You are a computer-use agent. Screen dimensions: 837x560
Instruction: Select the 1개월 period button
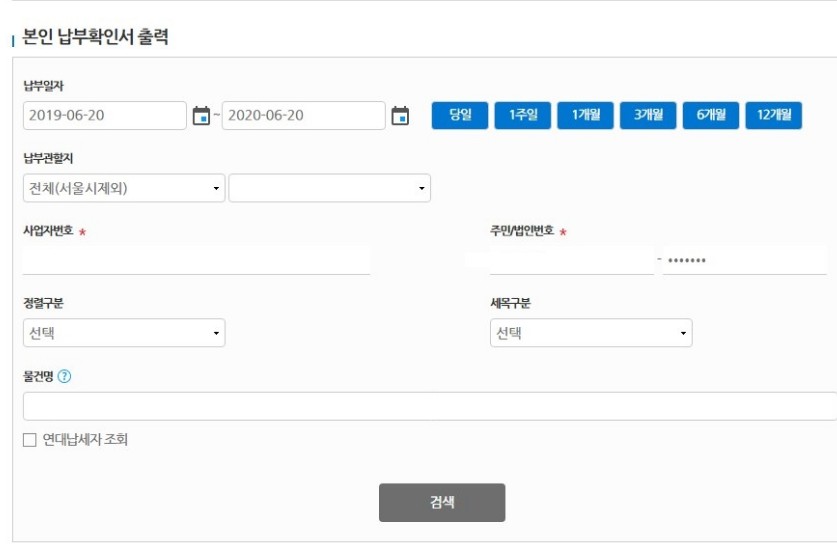pos(586,115)
